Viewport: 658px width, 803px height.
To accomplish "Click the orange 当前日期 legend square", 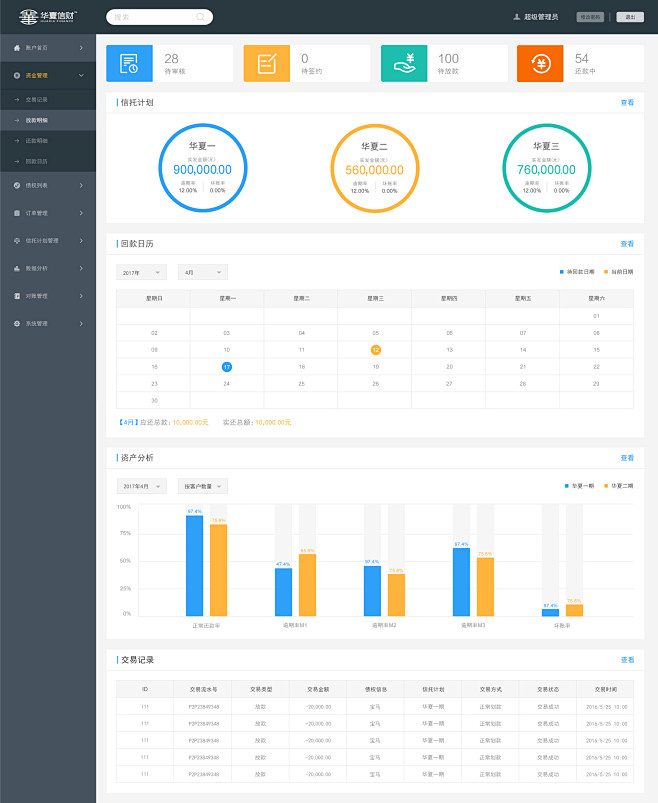I will coord(606,272).
